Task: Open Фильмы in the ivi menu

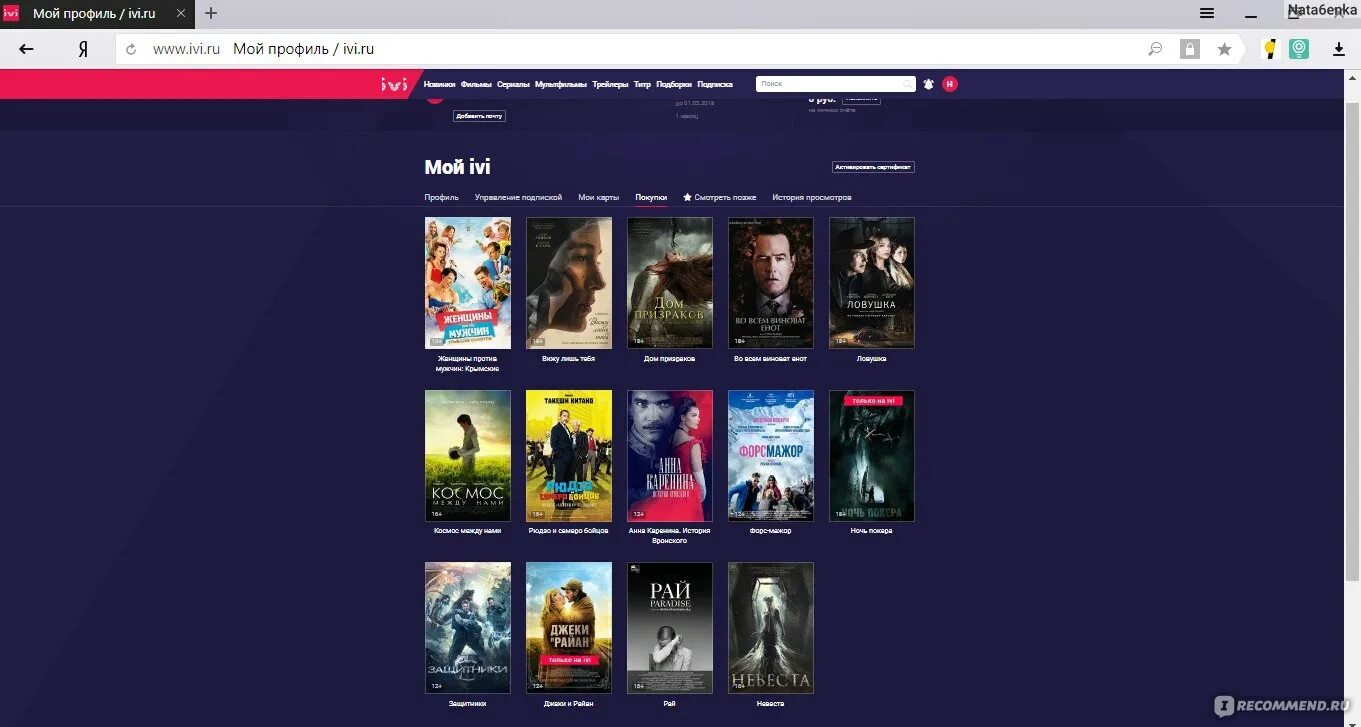Action: 476,85
